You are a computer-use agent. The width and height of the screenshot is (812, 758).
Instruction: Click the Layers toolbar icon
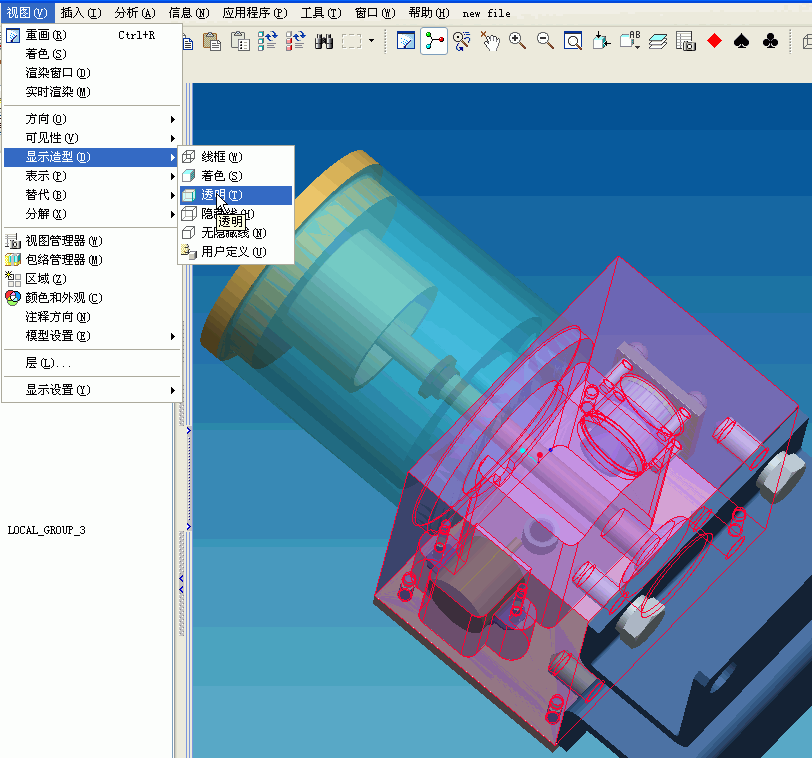point(658,41)
